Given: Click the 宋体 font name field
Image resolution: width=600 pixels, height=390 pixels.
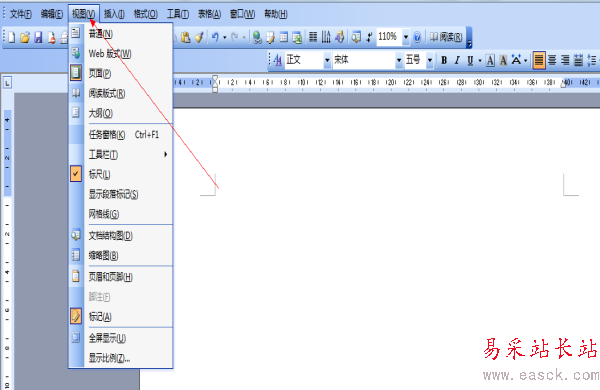Looking at the screenshot, I should coord(364,60).
